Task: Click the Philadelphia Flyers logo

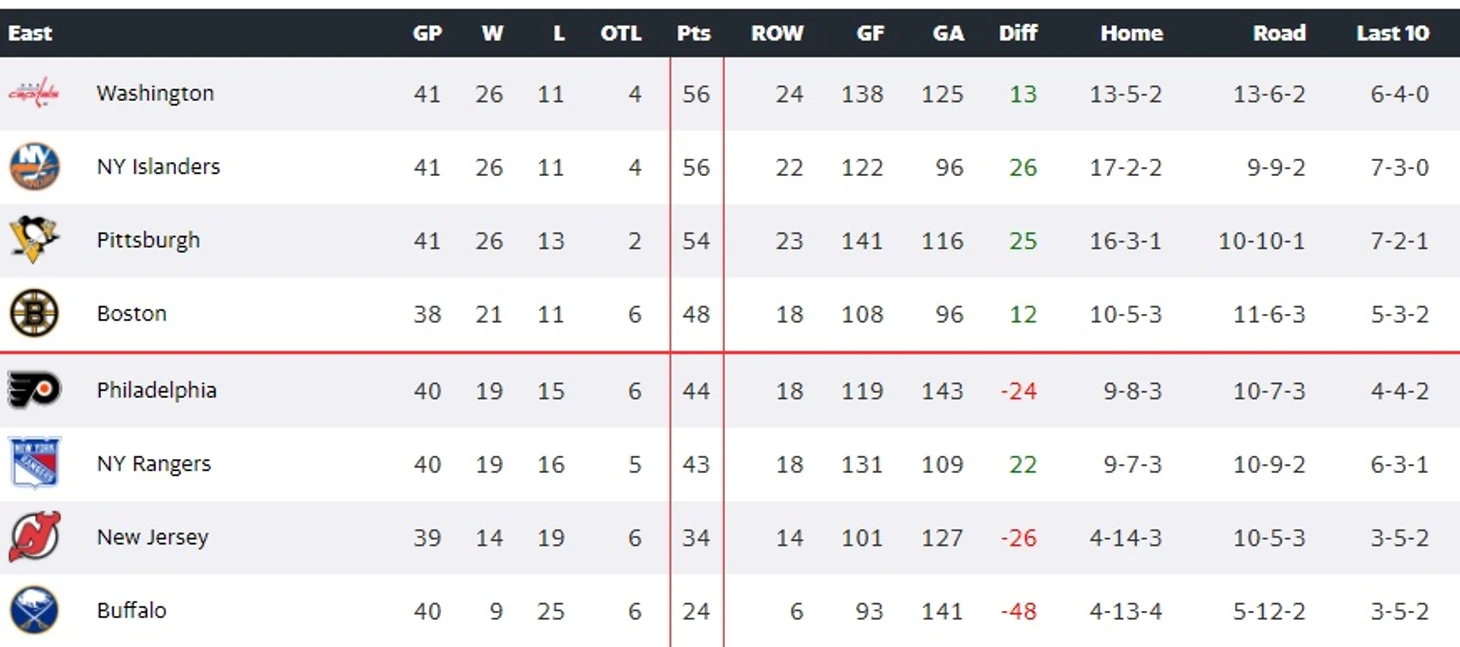Action: (34, 390)
